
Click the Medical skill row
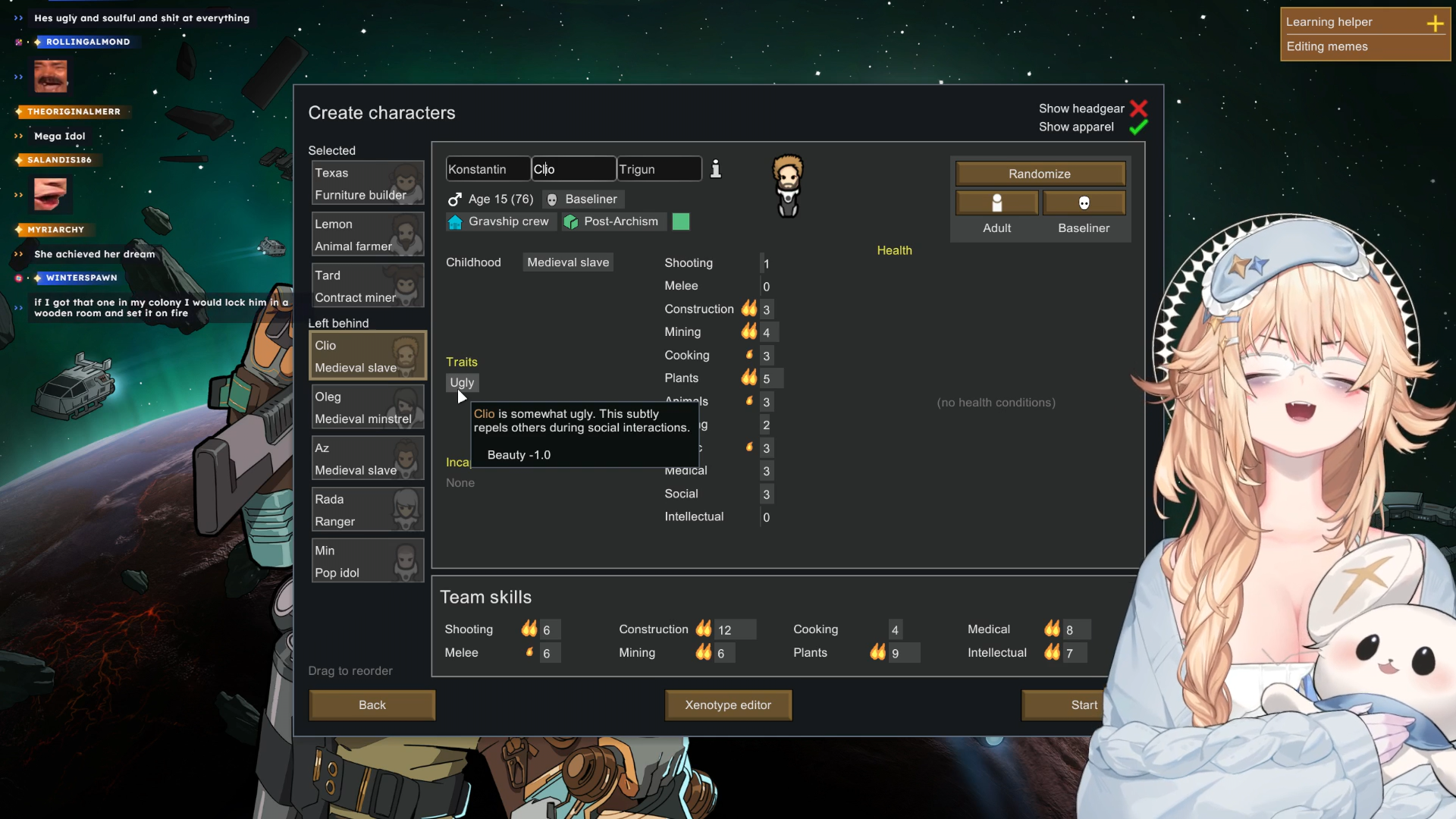coord(719,471)
